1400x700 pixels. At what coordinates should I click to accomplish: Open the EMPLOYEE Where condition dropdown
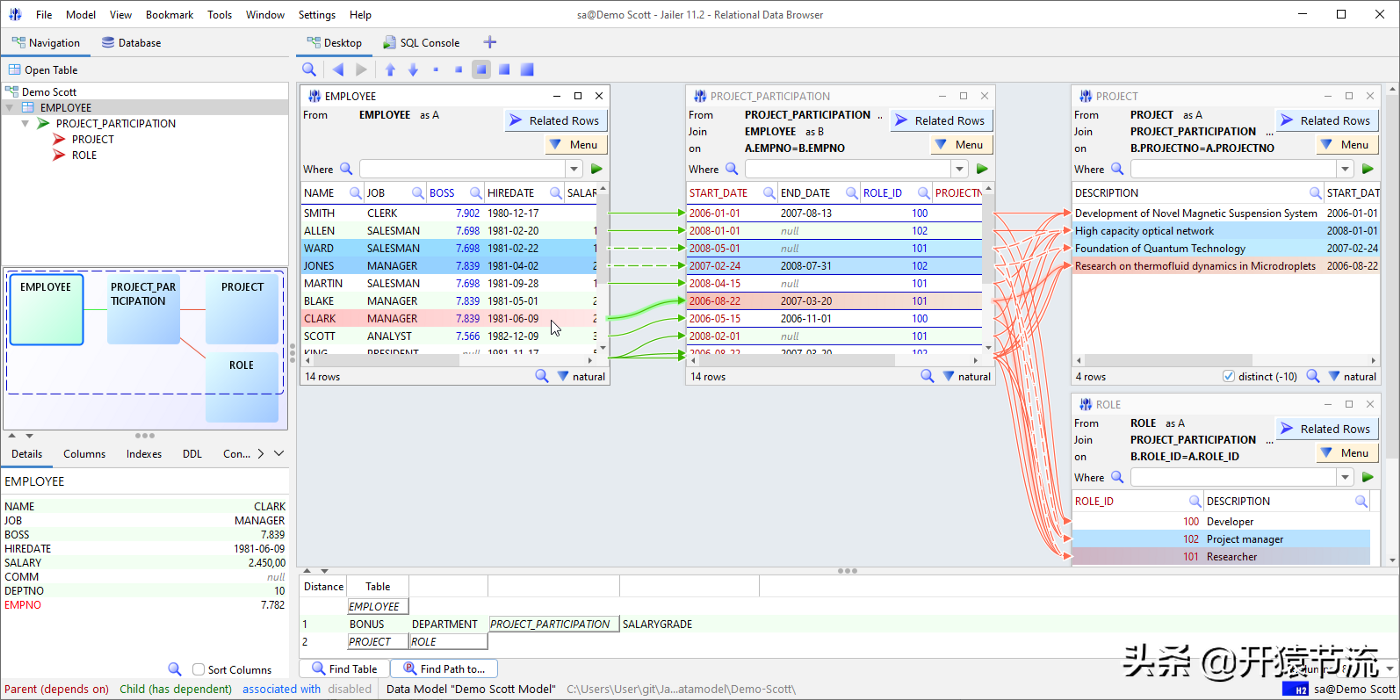[575, 169]
